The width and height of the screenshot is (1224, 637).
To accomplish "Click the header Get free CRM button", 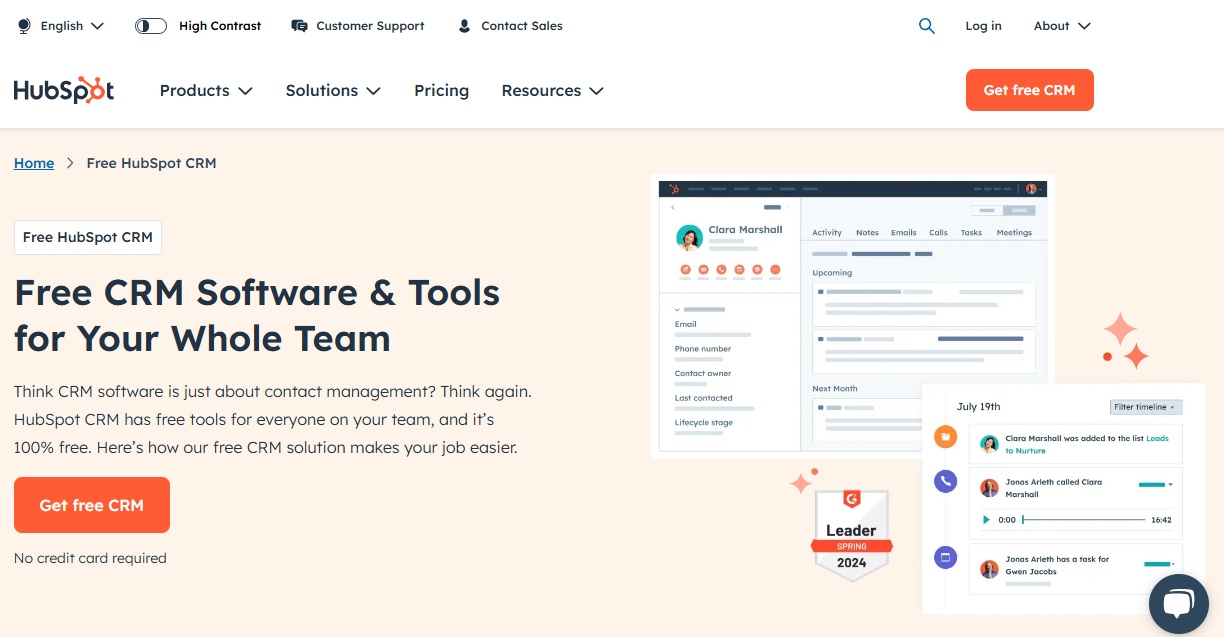I will [x=1029, y=90].
